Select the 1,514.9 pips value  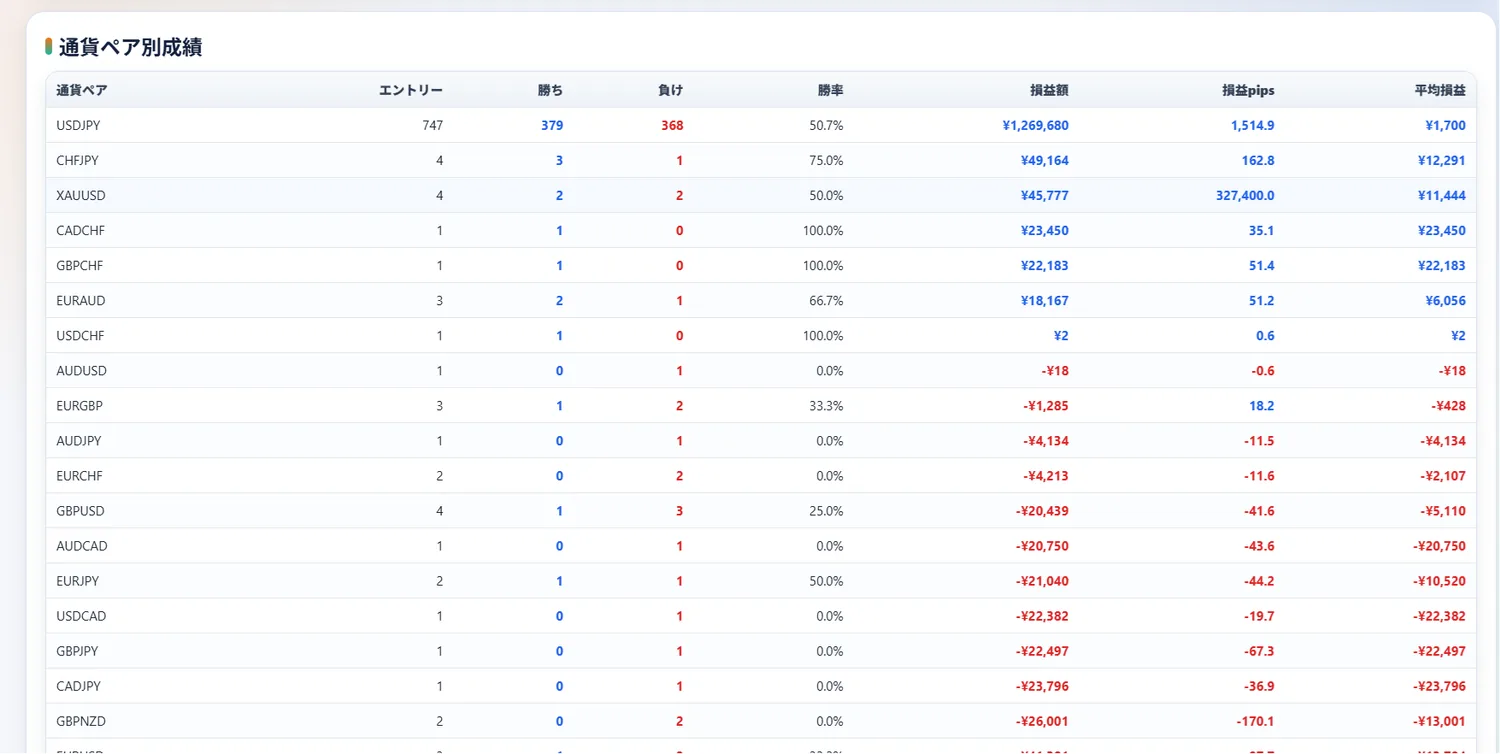click(1253, 125)
